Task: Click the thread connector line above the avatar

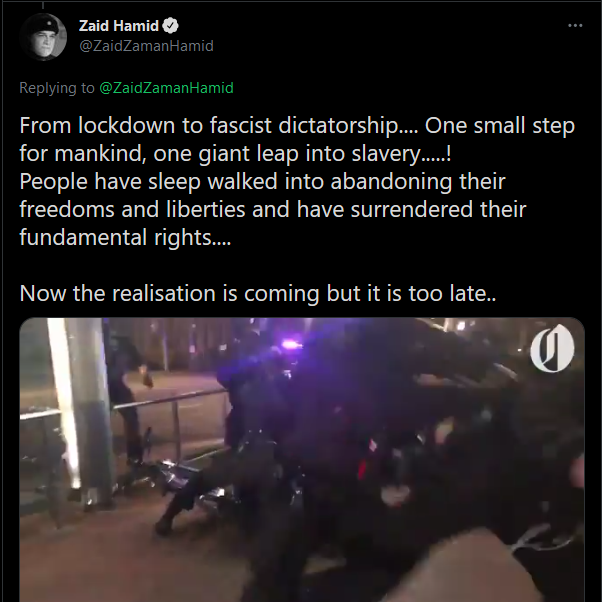Action: (43, 5)
